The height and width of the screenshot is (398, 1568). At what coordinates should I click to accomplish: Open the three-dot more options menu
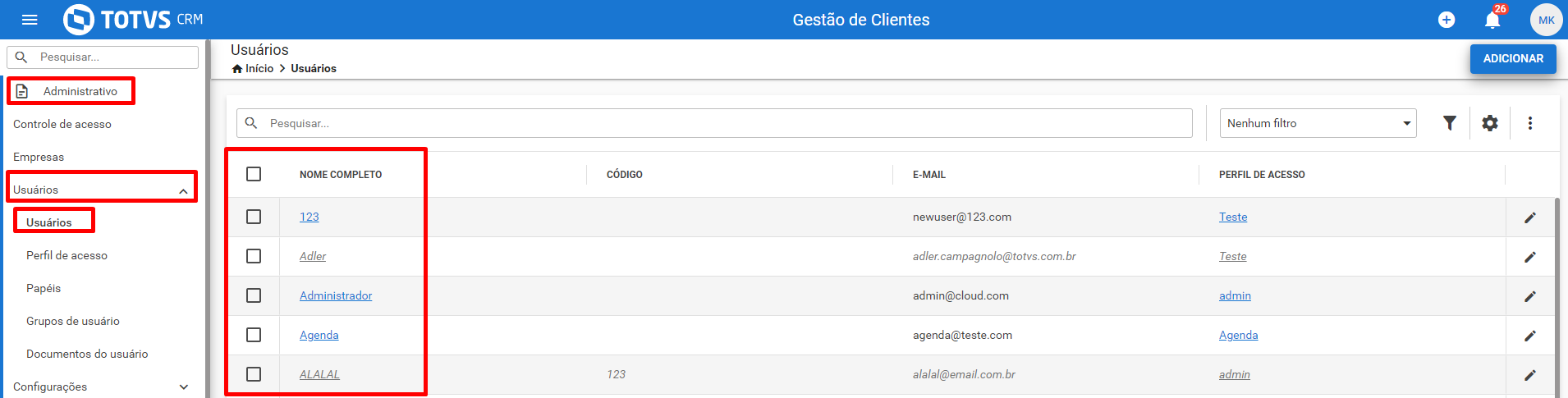click(1530, 123)
